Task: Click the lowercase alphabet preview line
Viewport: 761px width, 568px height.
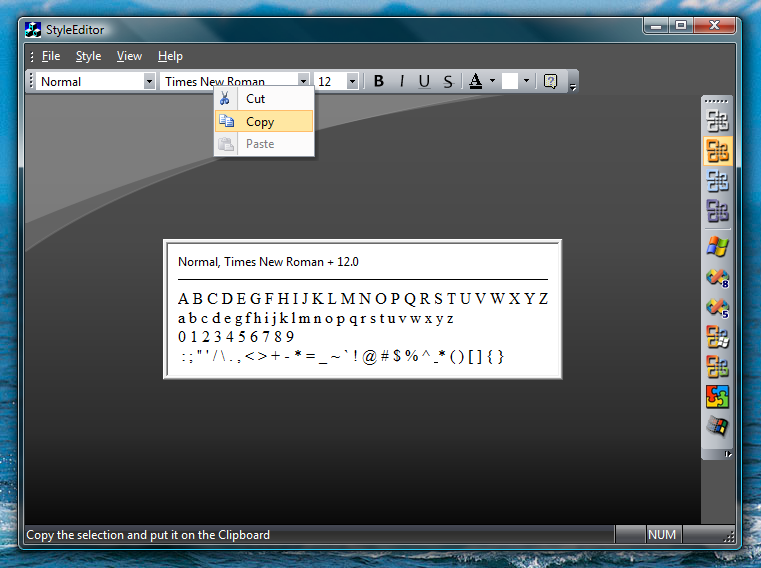Action: click(315, 318)
